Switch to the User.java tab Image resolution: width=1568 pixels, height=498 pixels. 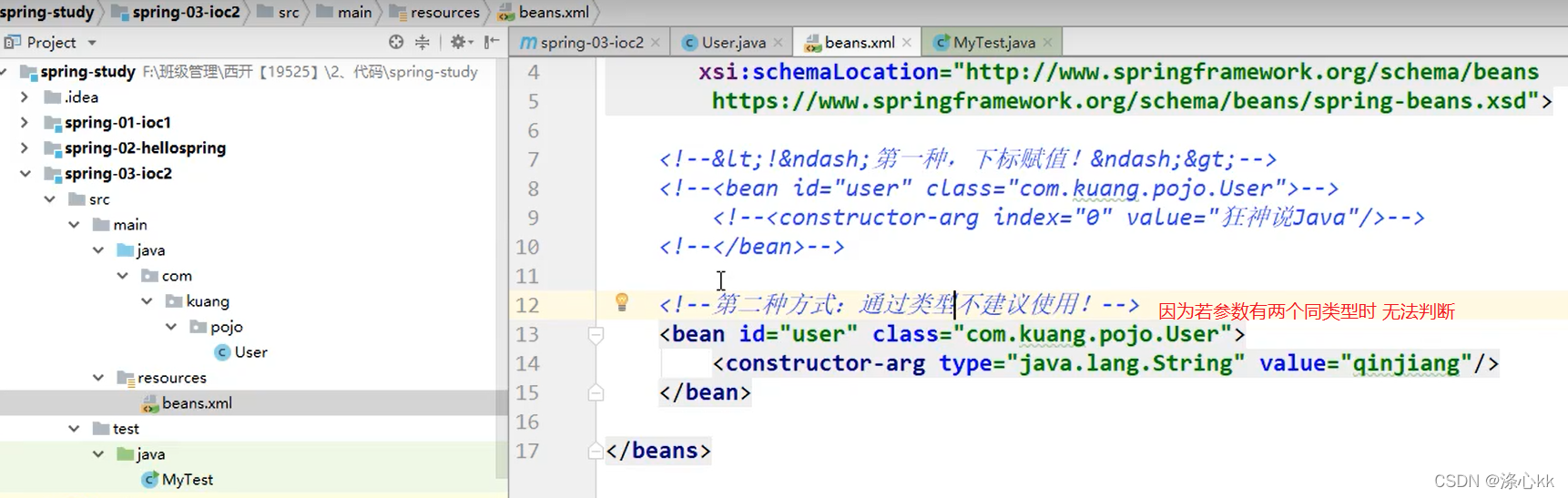pos(733,42)
